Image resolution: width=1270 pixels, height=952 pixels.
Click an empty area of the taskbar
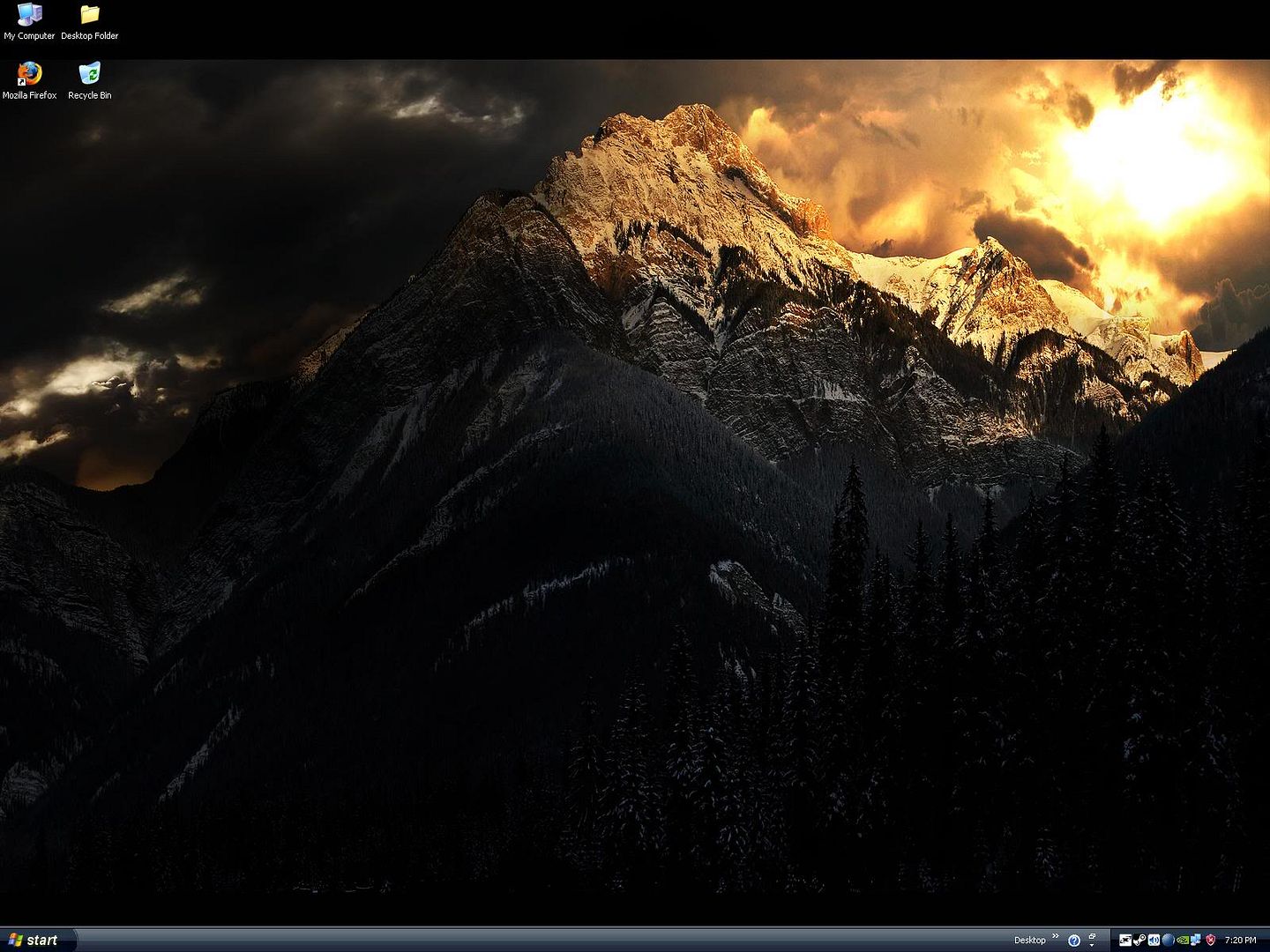[x=529, y=940]
